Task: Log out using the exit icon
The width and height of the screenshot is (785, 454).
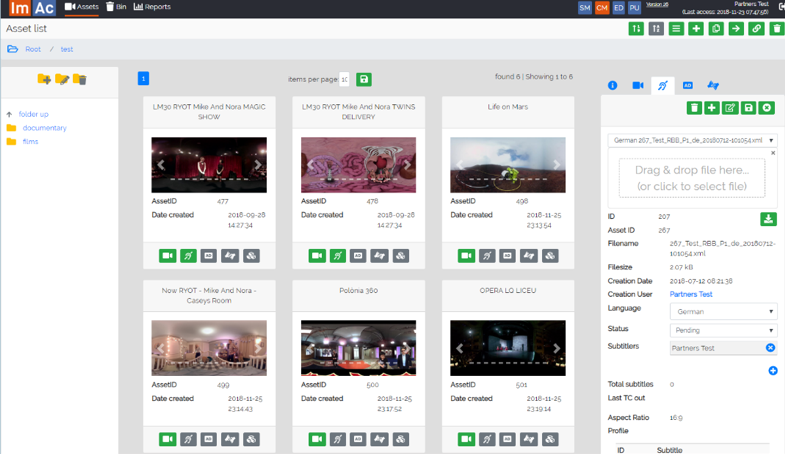Action: pyautogui.click(x=780, y=7)
